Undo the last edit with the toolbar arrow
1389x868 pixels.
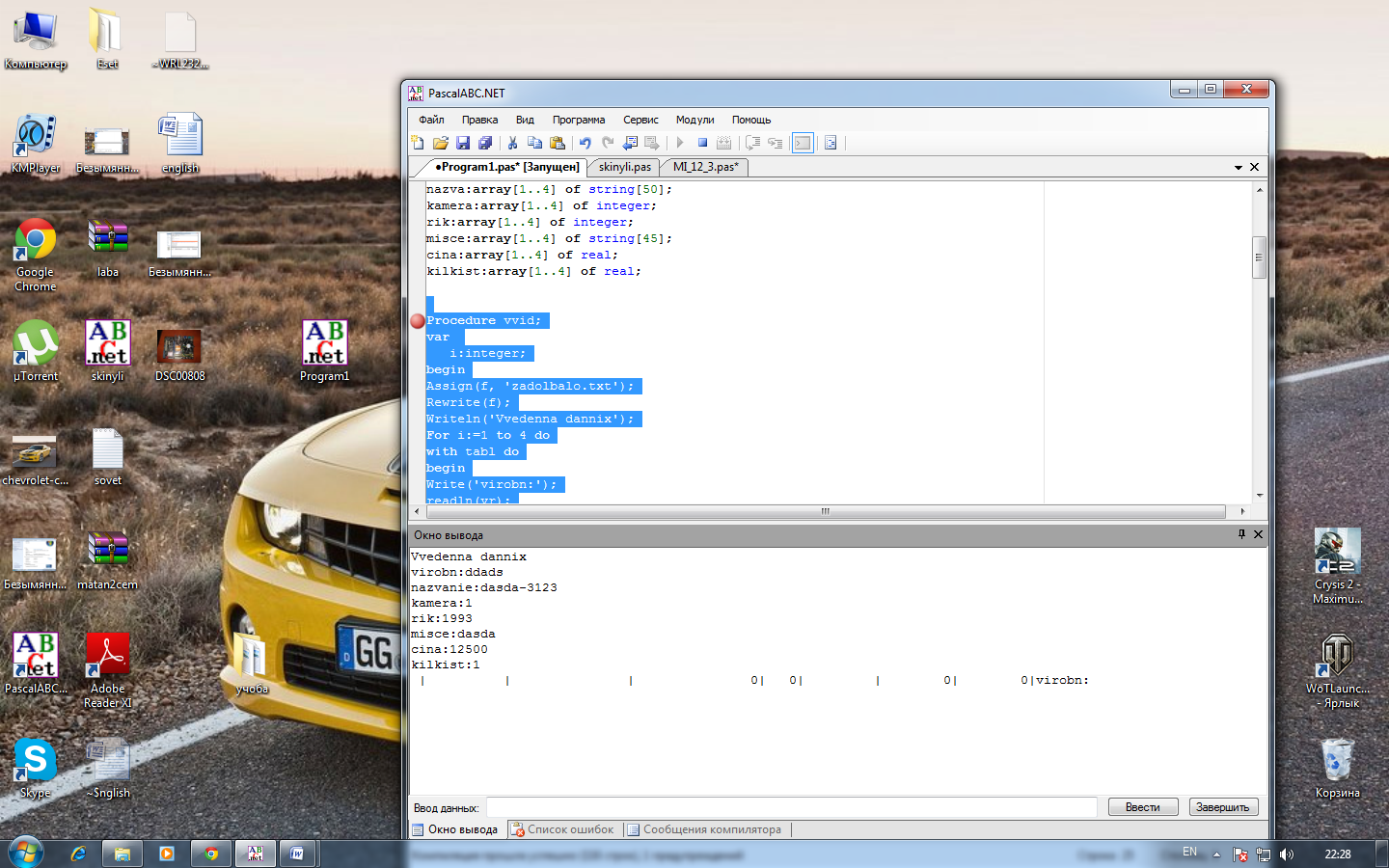[x=585, y=143]
